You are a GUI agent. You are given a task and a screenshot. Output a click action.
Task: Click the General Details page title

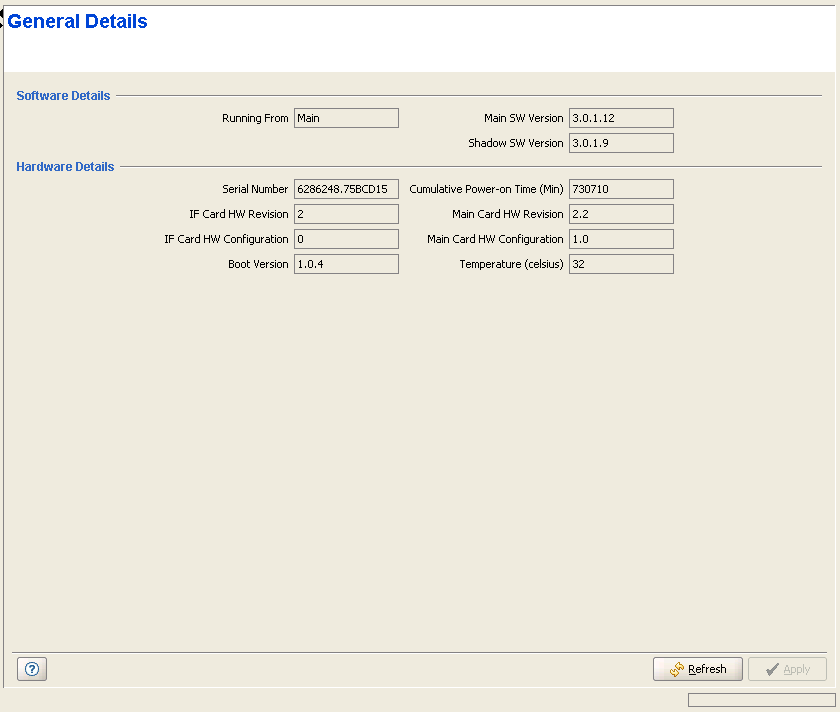coord(78,22)
